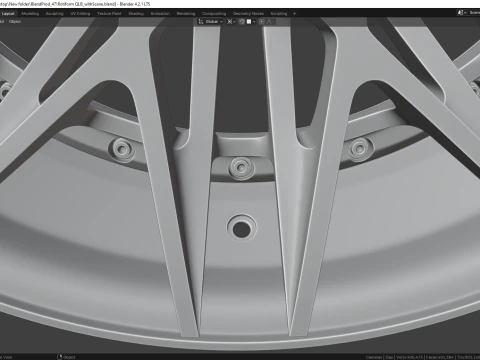Image resolution: width=480 pixels, height=360 pixels.
Task: Toggle proportional editing in the header
Action: (x=262, y=22)
